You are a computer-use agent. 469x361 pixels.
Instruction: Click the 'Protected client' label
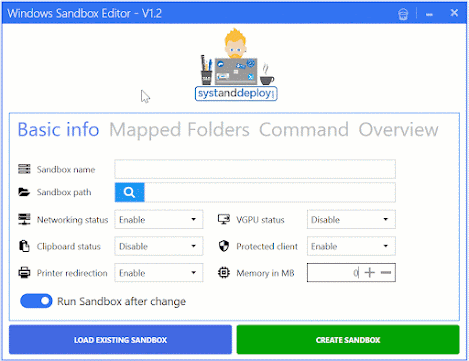267,246
